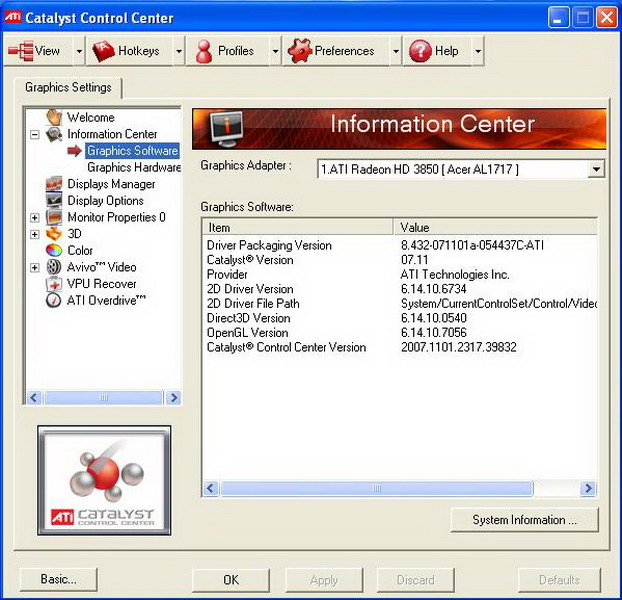Click the Information Center banner monitor icon
Viewport: 622px width, 600px height.
coord(227,128)
